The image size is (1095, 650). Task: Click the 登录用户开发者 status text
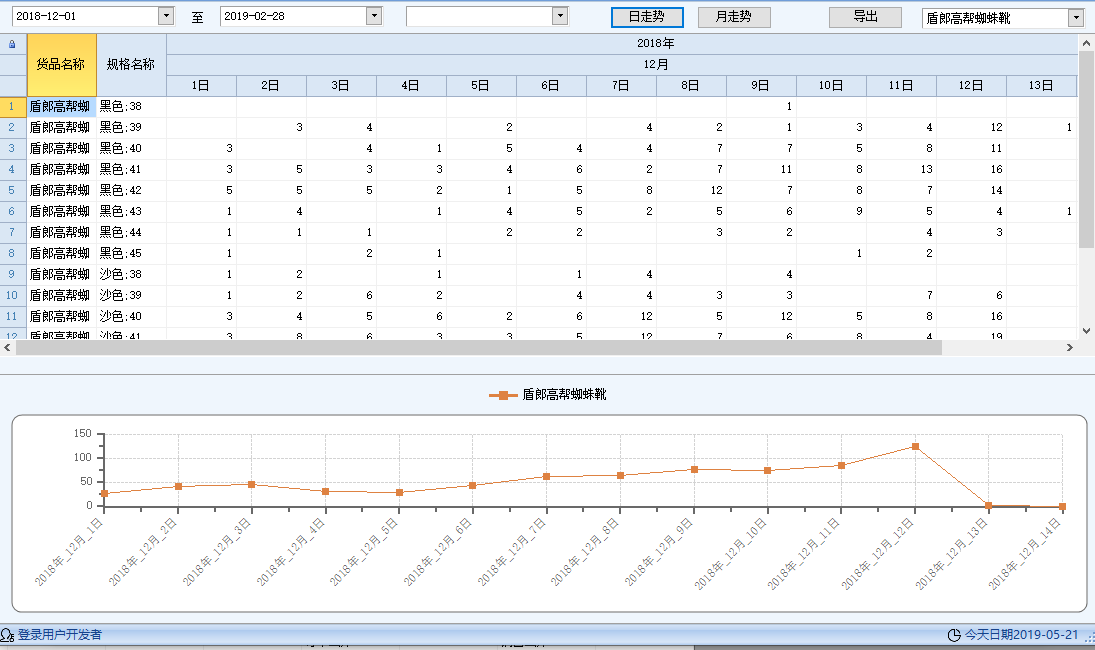(x=60, y=634)
